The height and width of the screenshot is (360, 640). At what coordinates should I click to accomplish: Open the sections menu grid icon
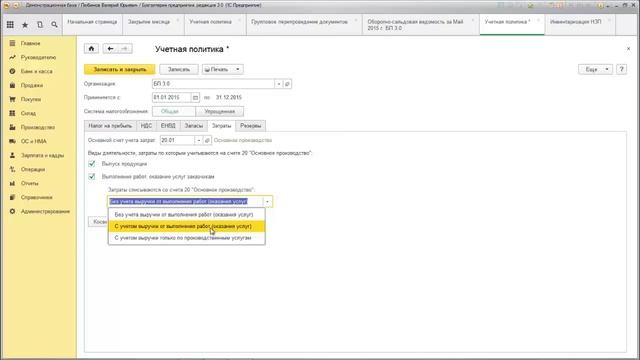10,25
